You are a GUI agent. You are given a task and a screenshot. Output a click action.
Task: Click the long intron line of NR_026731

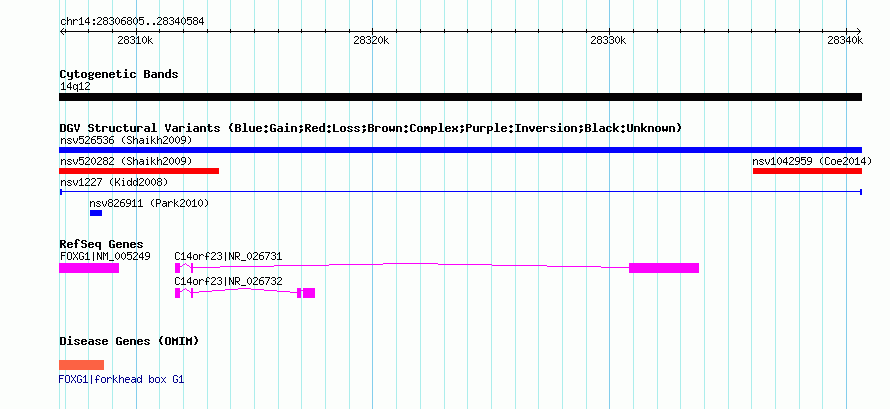point(411,265)
